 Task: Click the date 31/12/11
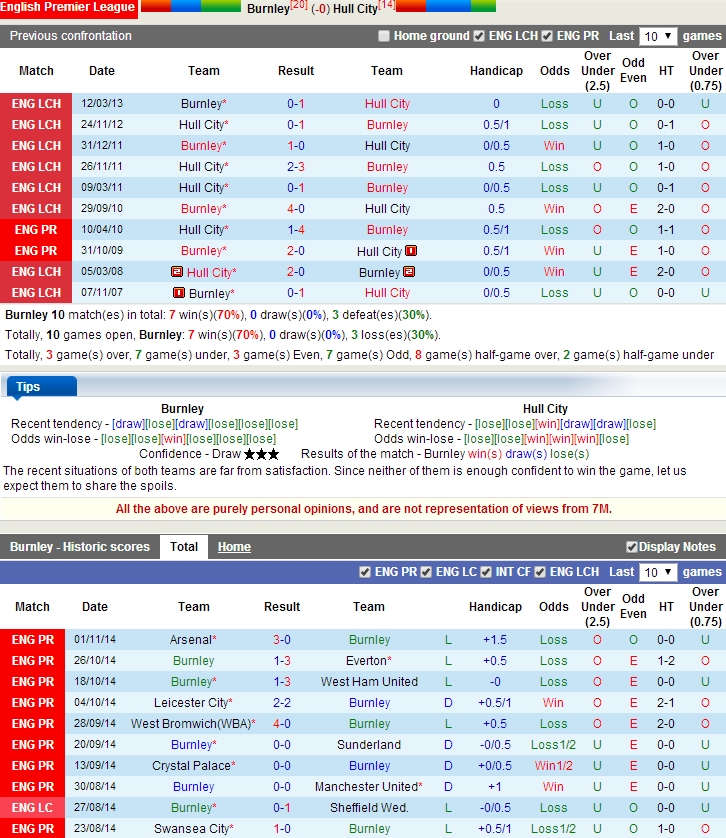click(102, 145)
